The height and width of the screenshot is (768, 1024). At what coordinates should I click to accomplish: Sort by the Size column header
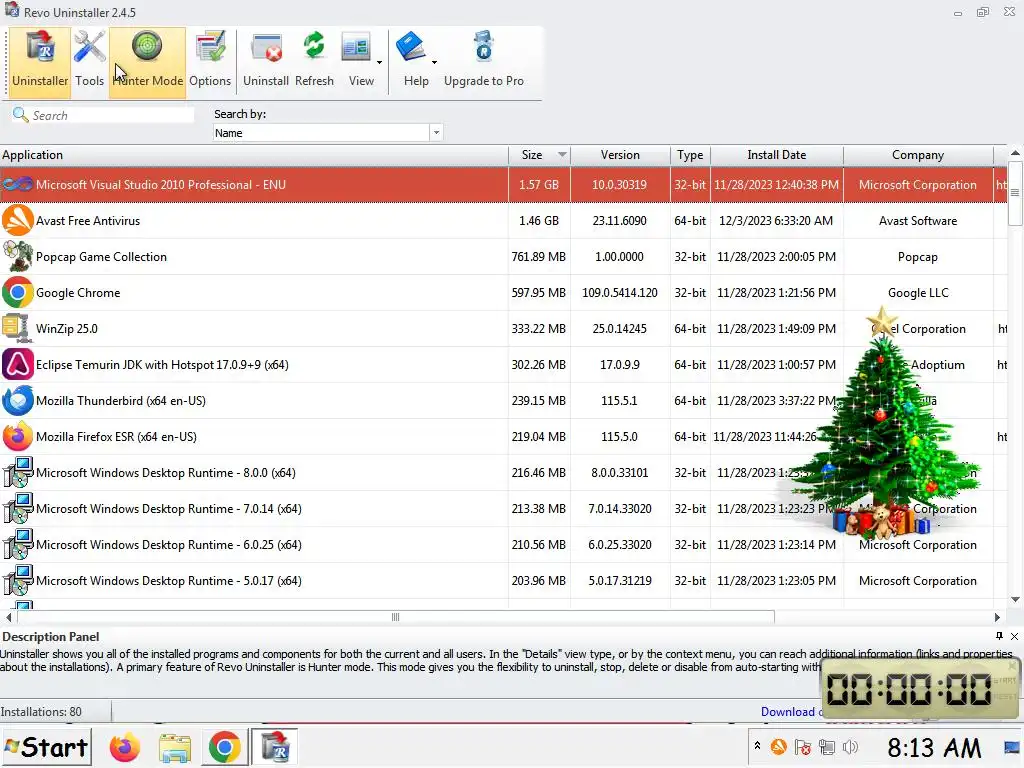pyautogui.click(x=539, y=155)
